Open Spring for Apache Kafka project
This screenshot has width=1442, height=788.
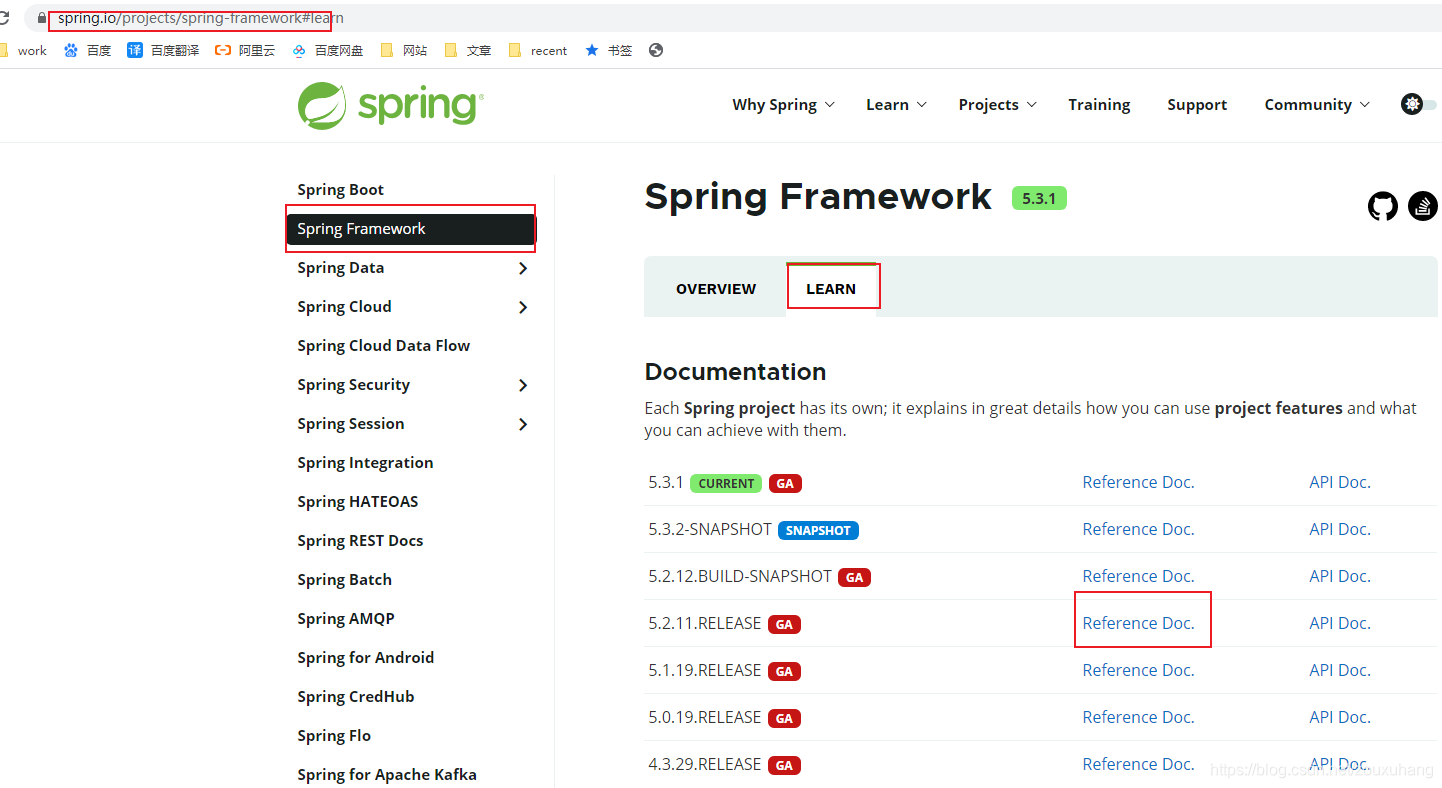click(387, 775)
